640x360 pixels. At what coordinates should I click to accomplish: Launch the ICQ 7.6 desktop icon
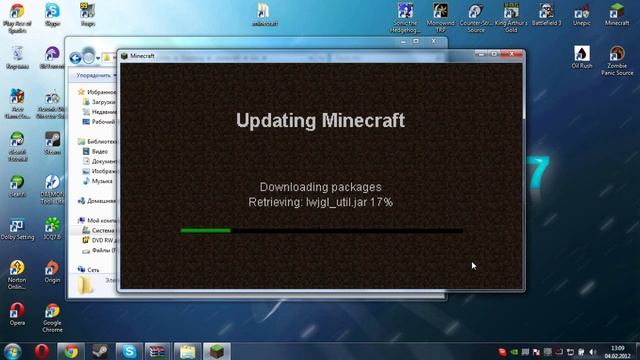(52, 229)
